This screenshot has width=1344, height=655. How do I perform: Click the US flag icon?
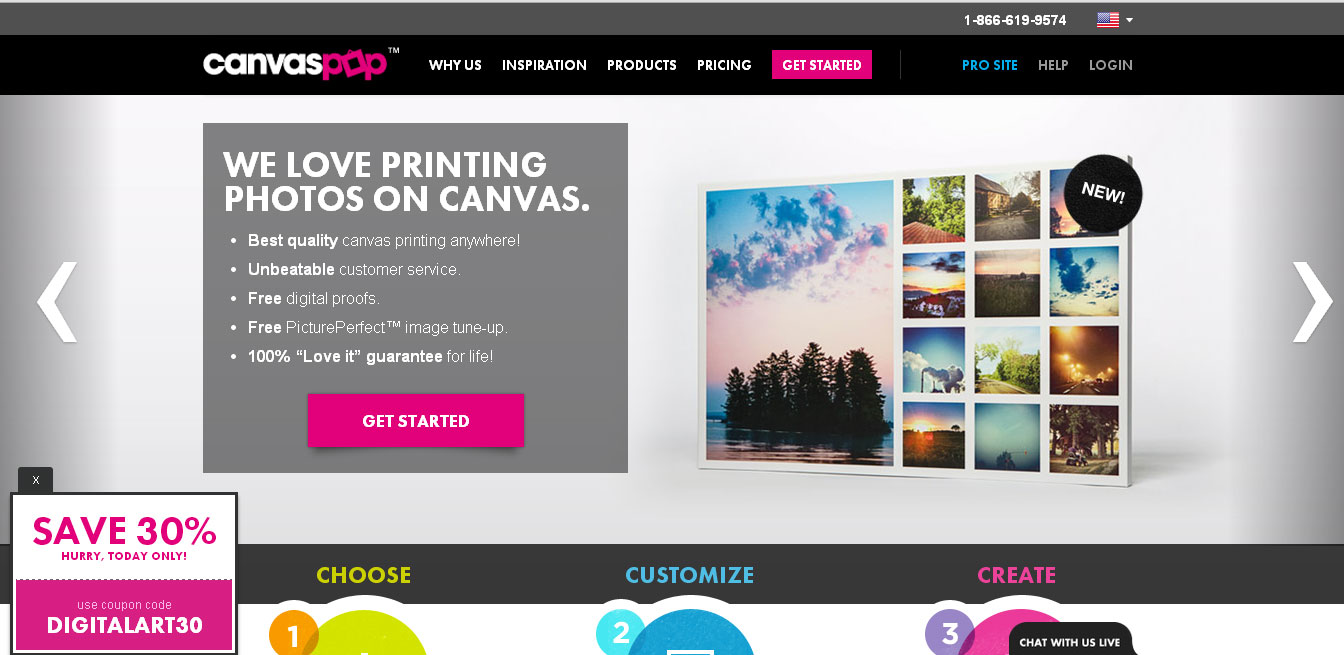(1107, 20)
